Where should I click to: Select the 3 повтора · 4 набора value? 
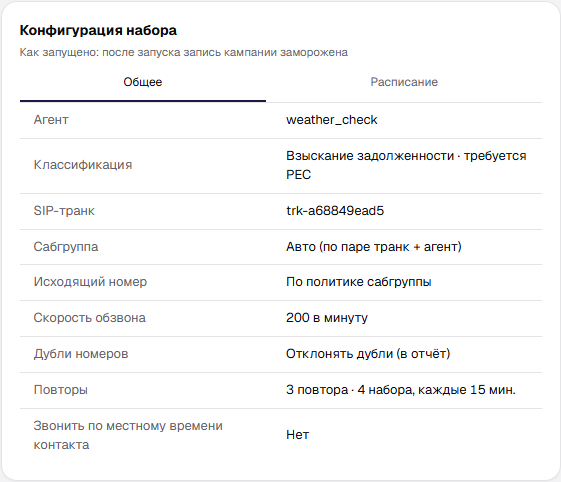click(401, 390)
